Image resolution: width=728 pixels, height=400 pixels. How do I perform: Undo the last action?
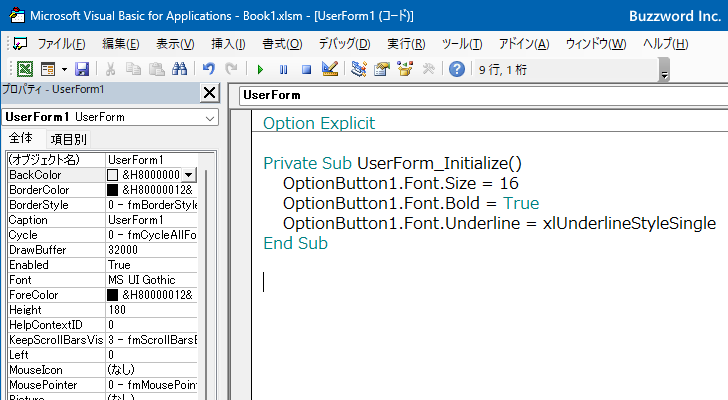209,69
